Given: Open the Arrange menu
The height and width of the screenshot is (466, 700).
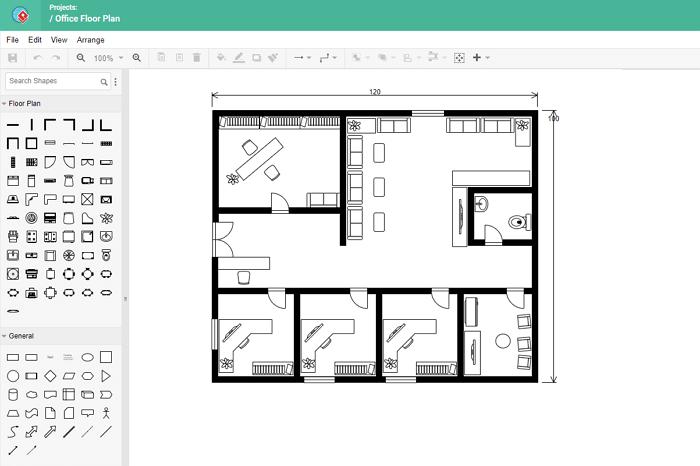Looking at the screenshot, I should (x=90, y=40).
